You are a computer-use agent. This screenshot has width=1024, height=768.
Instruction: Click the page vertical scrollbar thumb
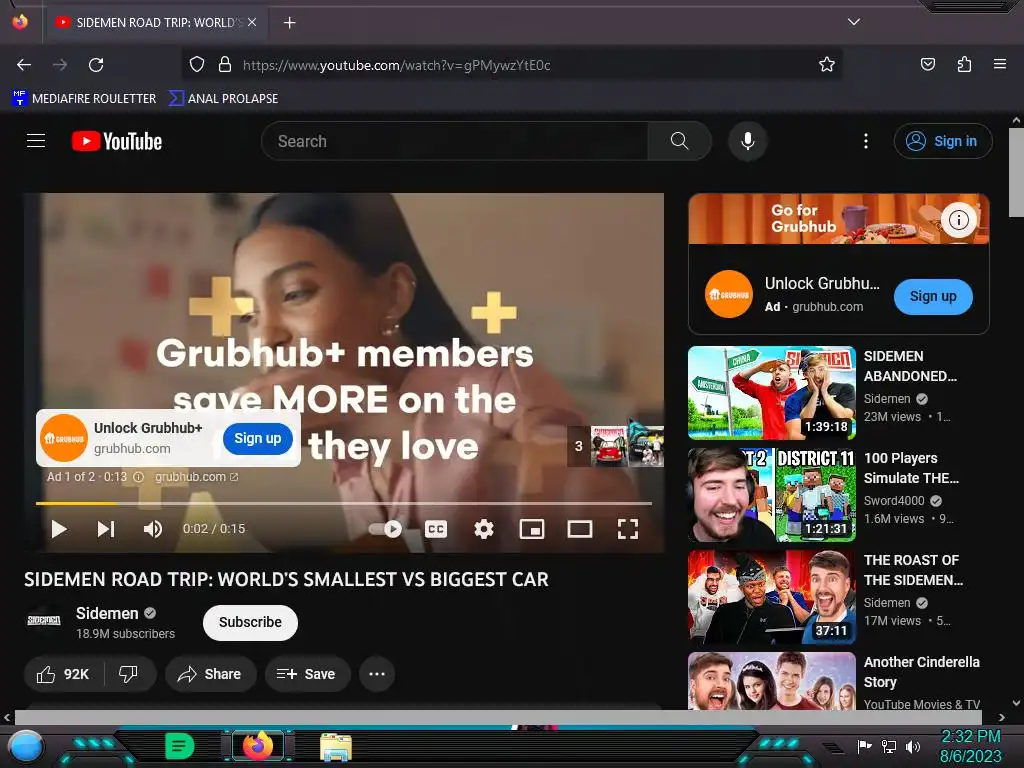coord(1016,172)
